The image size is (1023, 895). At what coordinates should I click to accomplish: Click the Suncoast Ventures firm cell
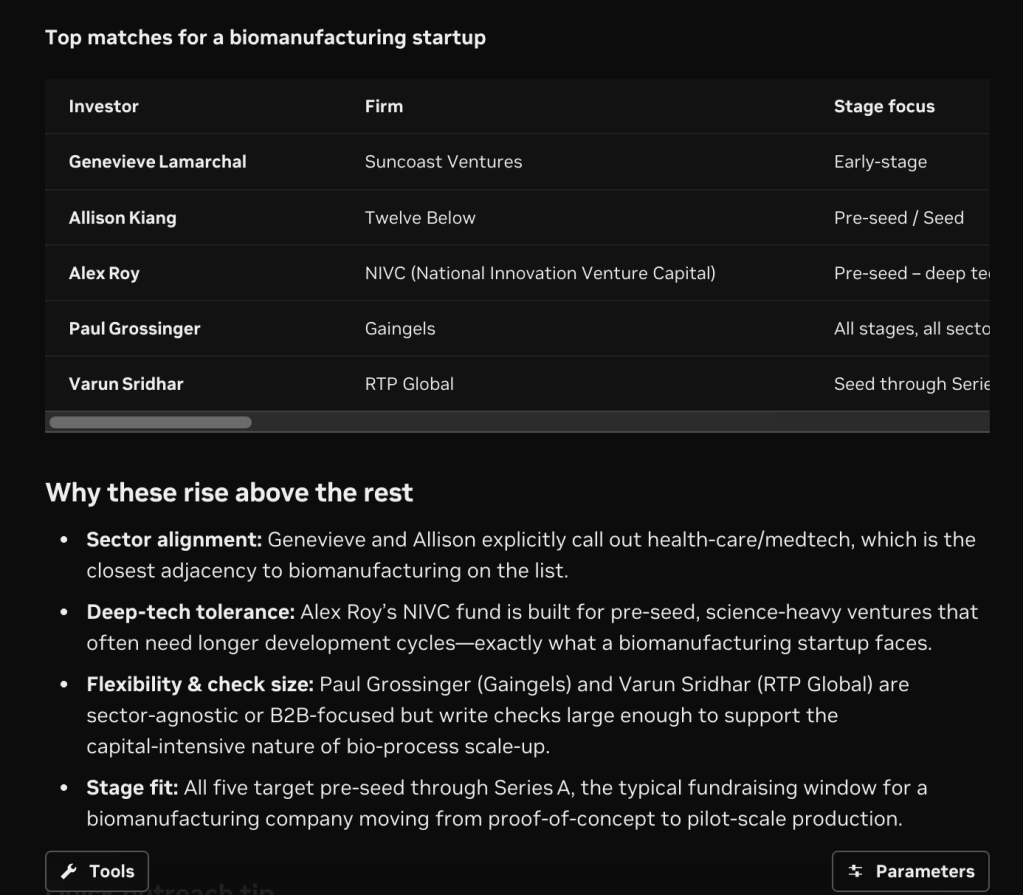[443, 162]
